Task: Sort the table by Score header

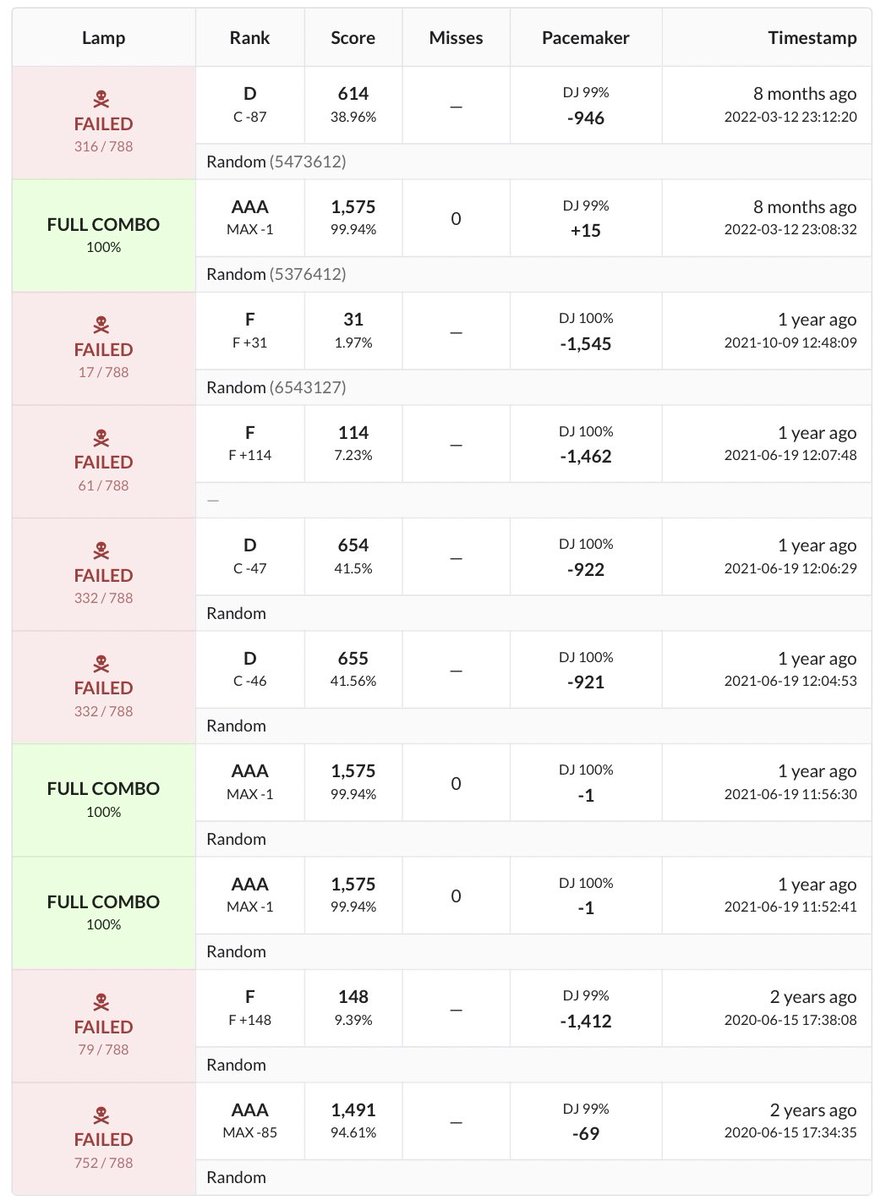Action: (353, 38)
